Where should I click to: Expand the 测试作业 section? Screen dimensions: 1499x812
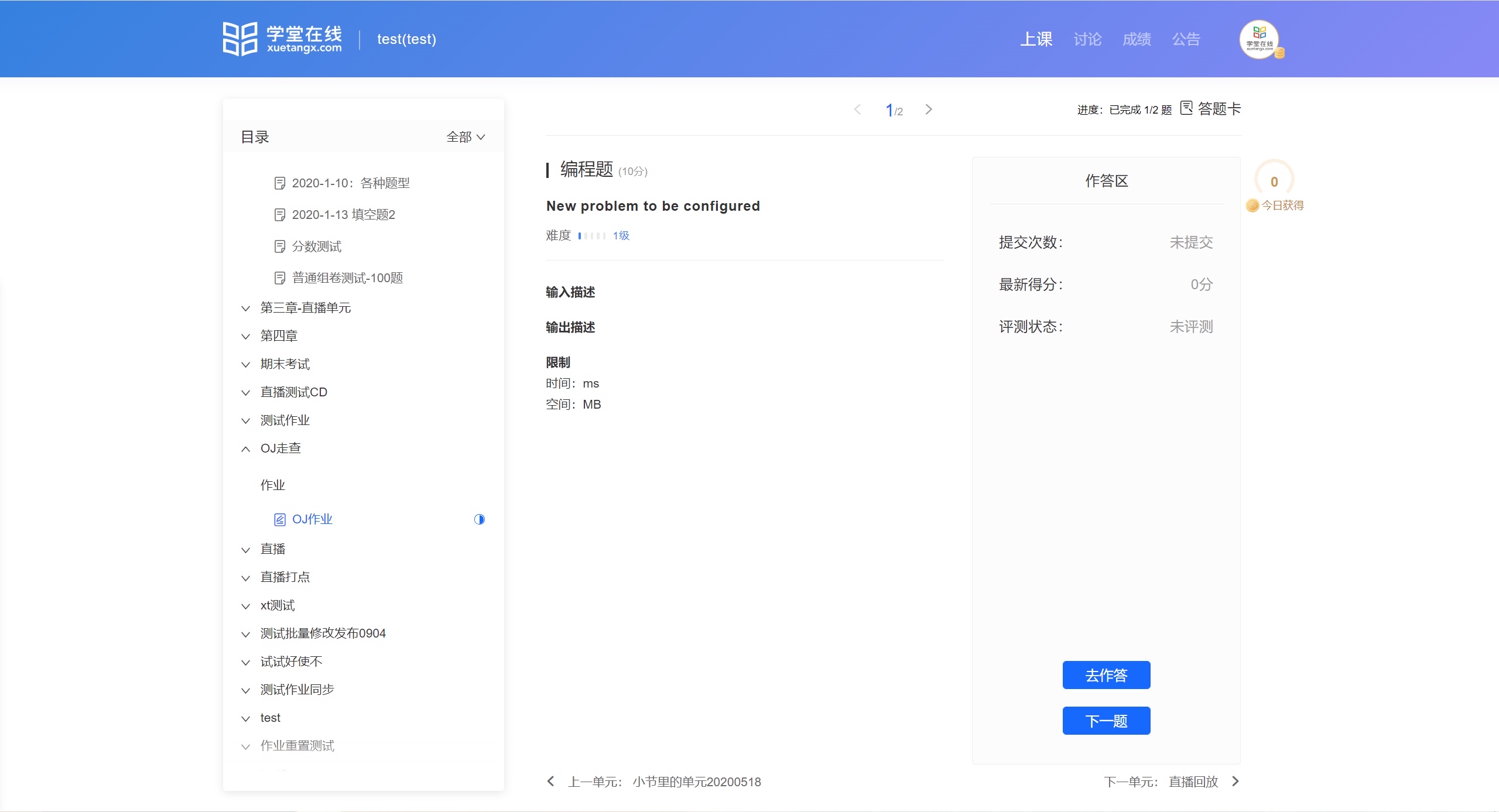point(246,421)
